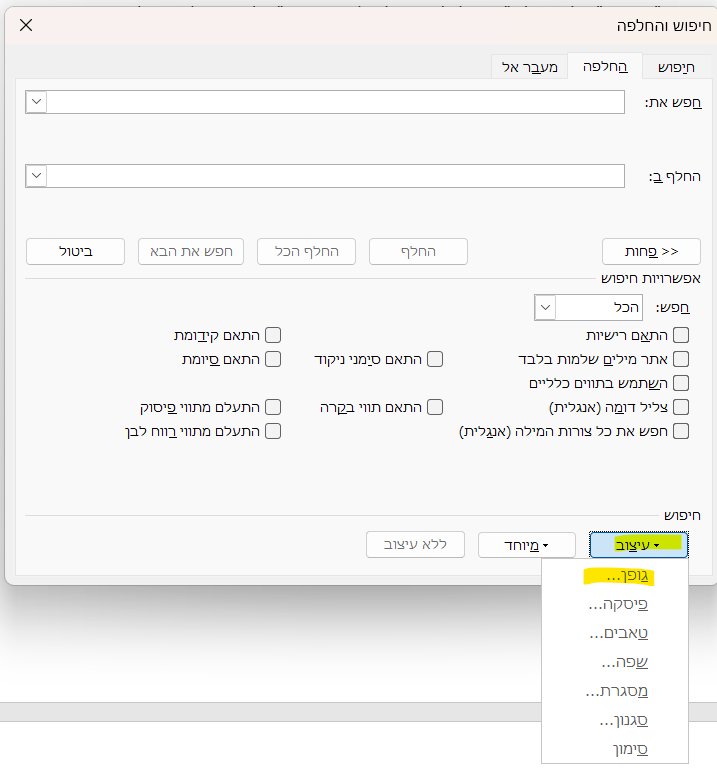Enable צליל דומה (אנגלית) checkbox

[x=681, y=407]
